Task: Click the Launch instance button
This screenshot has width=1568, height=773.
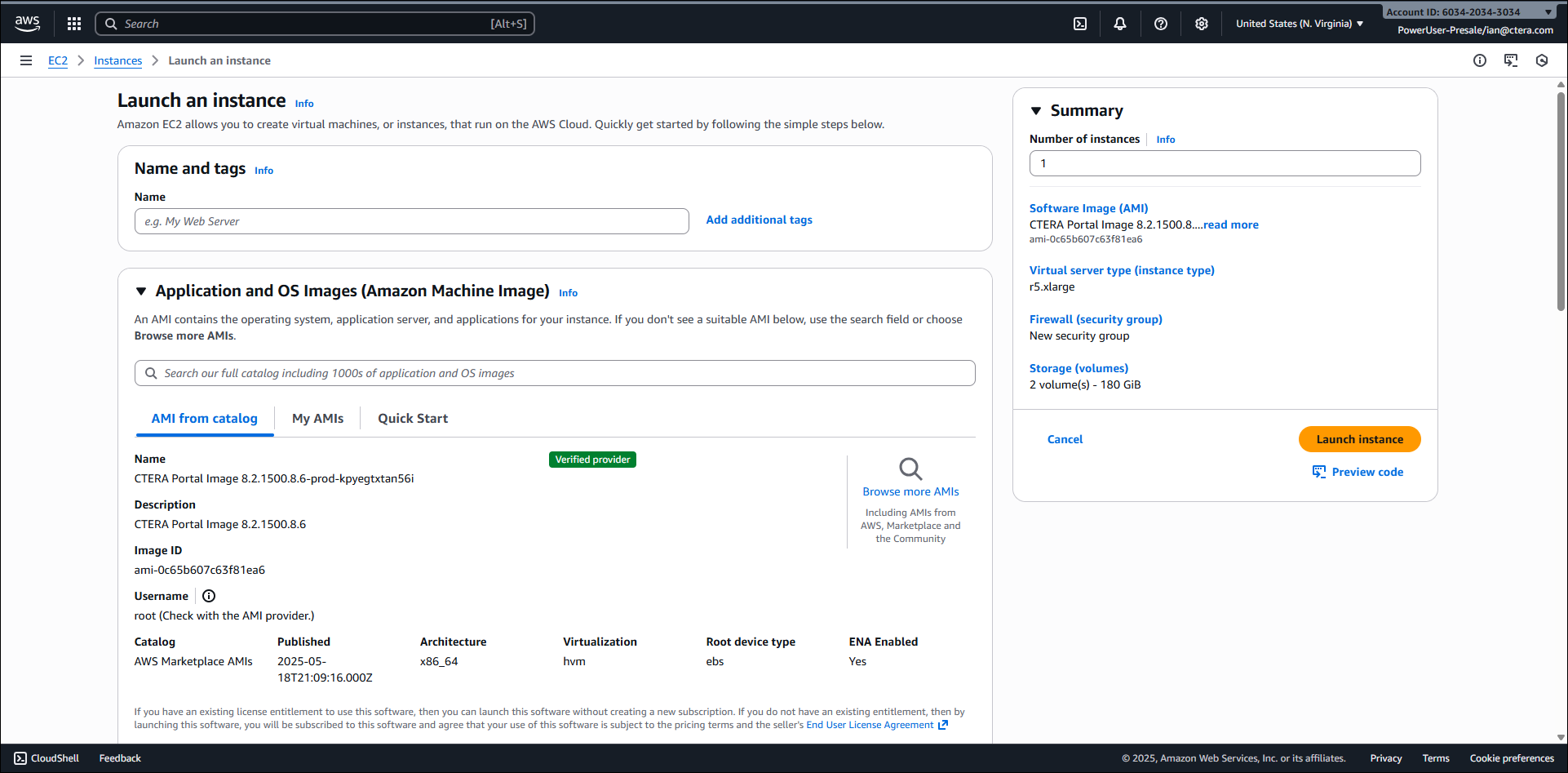Action: (1360, 439)
